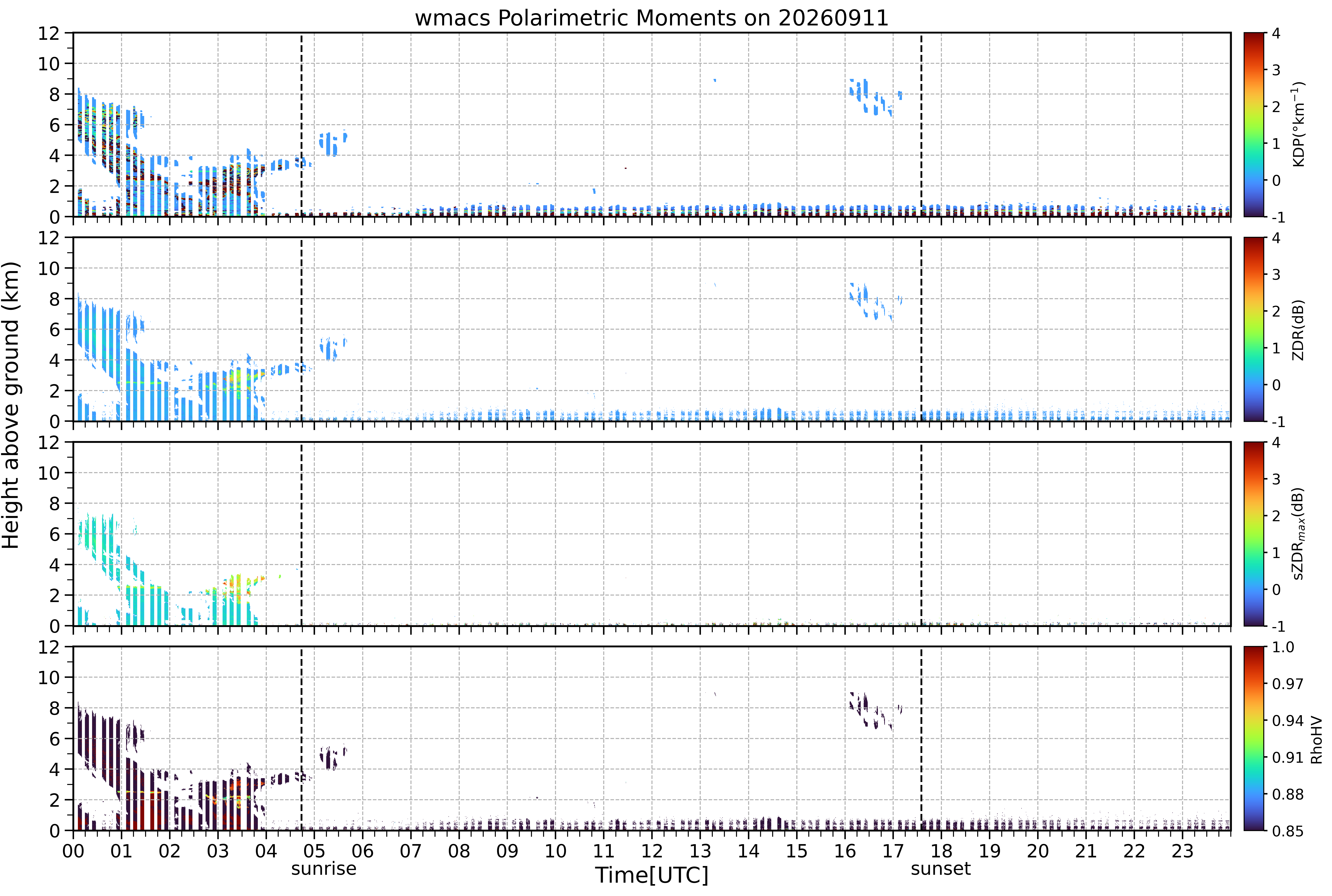Click the ZDR(dB) colorbar
The image size is (1332, 896).
click(1254, 329)
